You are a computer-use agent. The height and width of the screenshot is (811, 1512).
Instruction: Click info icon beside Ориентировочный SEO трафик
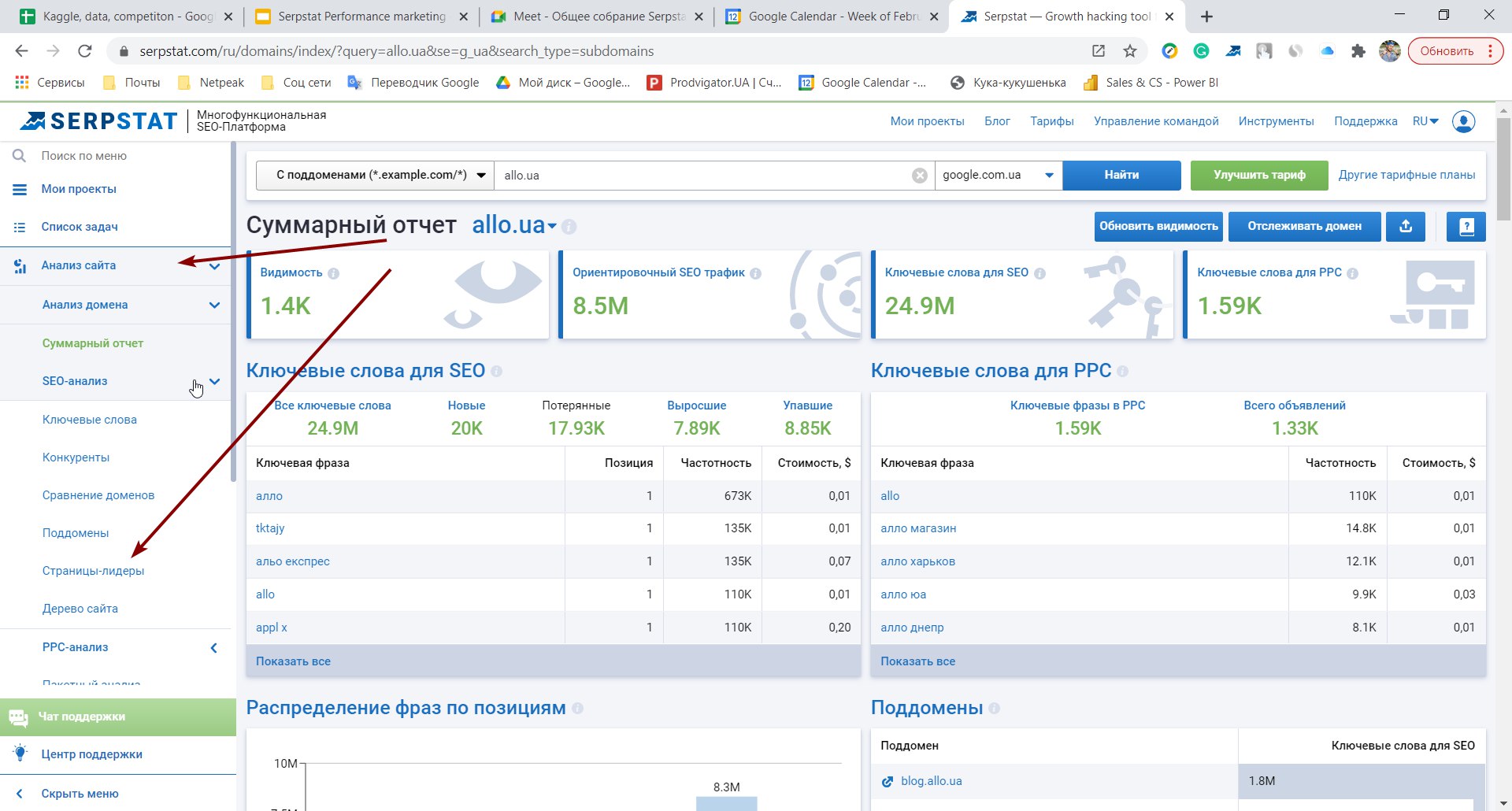coord(755,273)
